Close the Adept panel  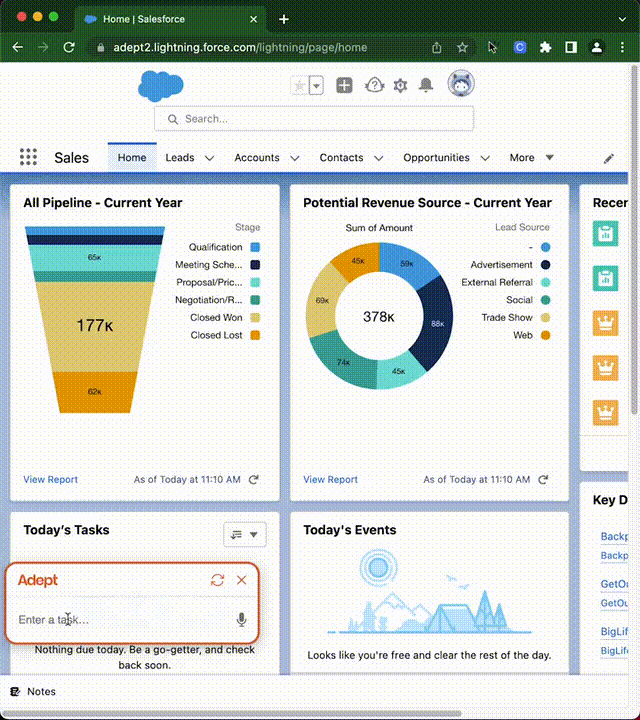pyautogui.click(x=241, y=580)
